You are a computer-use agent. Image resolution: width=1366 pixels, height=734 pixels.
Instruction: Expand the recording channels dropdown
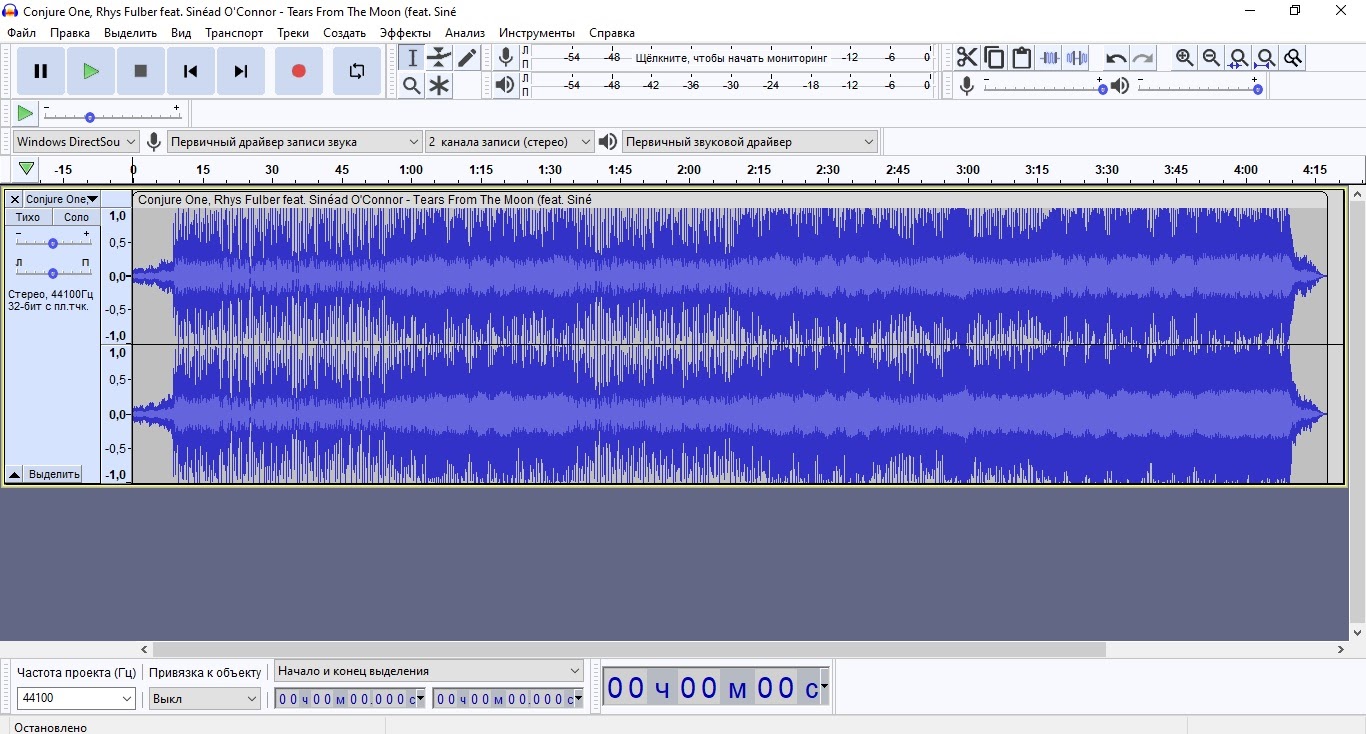[x=509, y=142]
